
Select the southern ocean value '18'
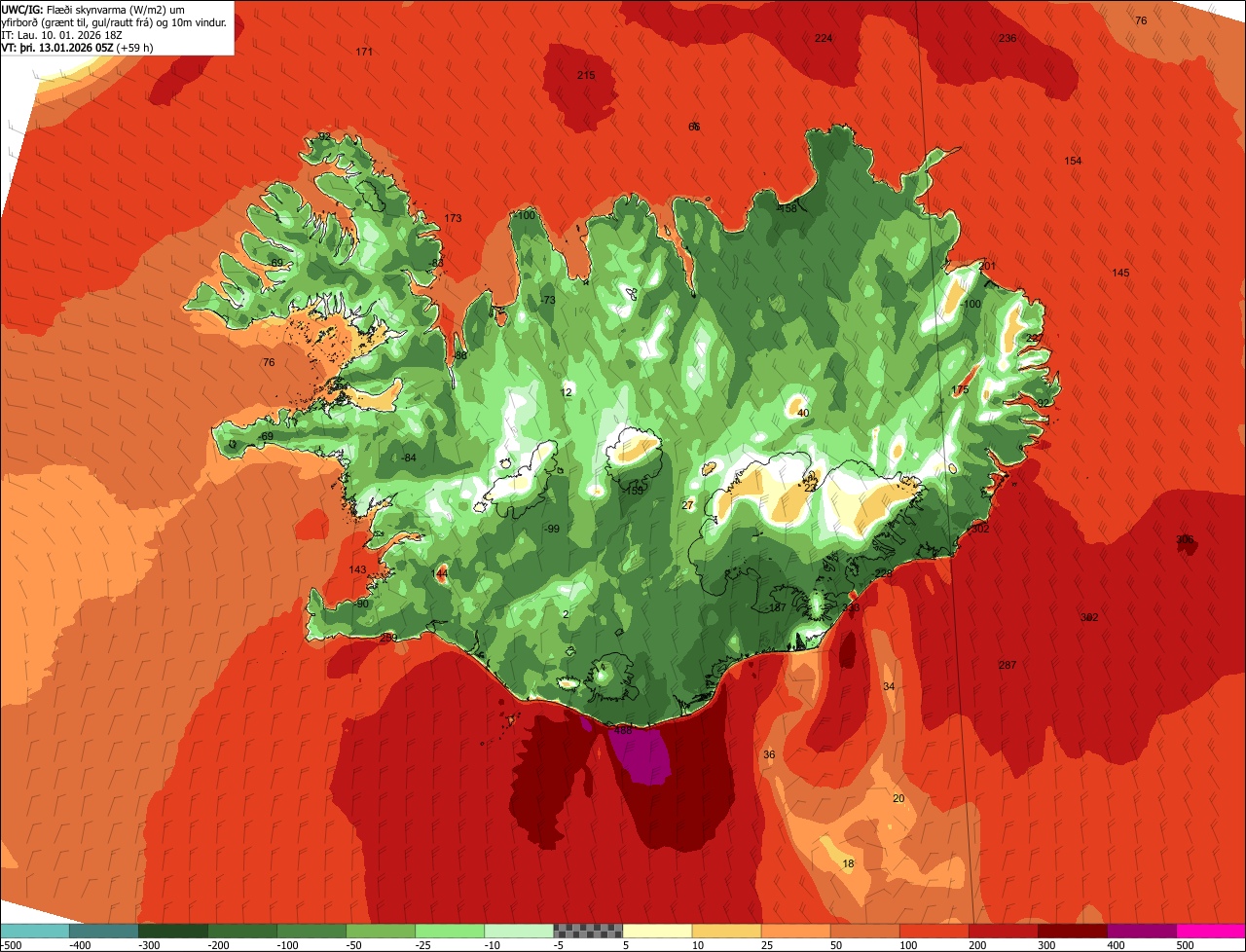(848, 863)
